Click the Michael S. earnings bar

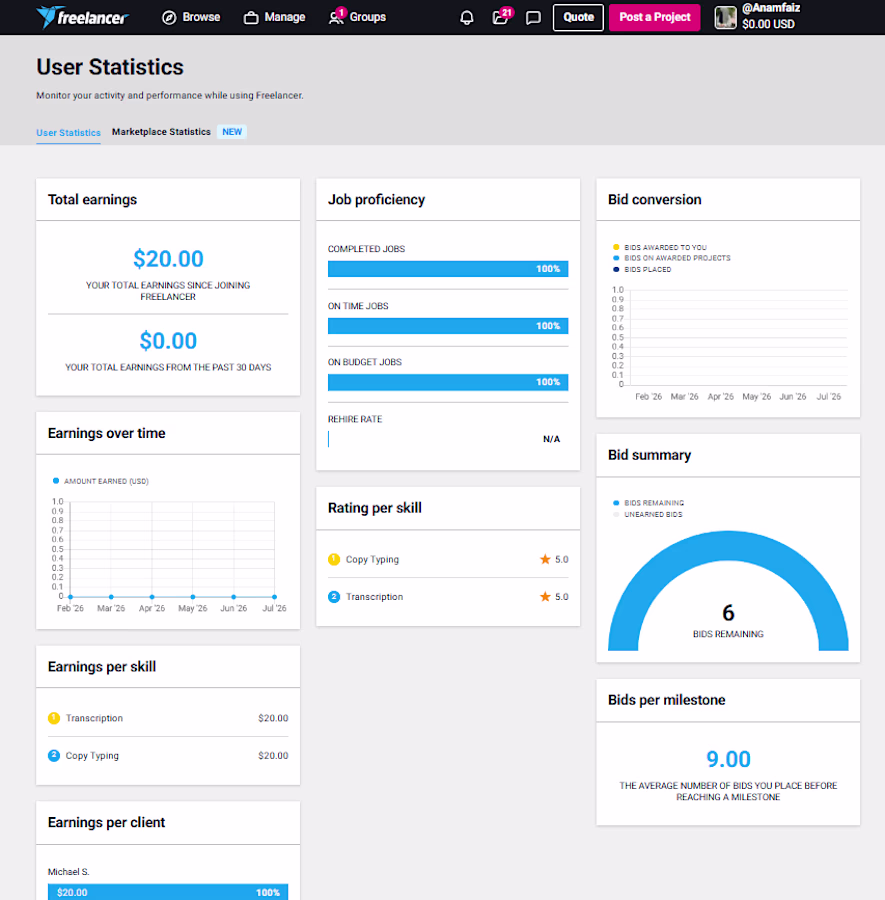click(168, 892)
